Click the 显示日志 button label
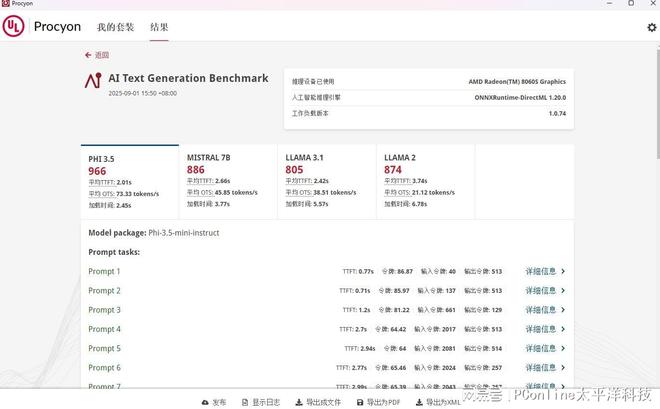This screenshot has height=409, width=660. 266,403
